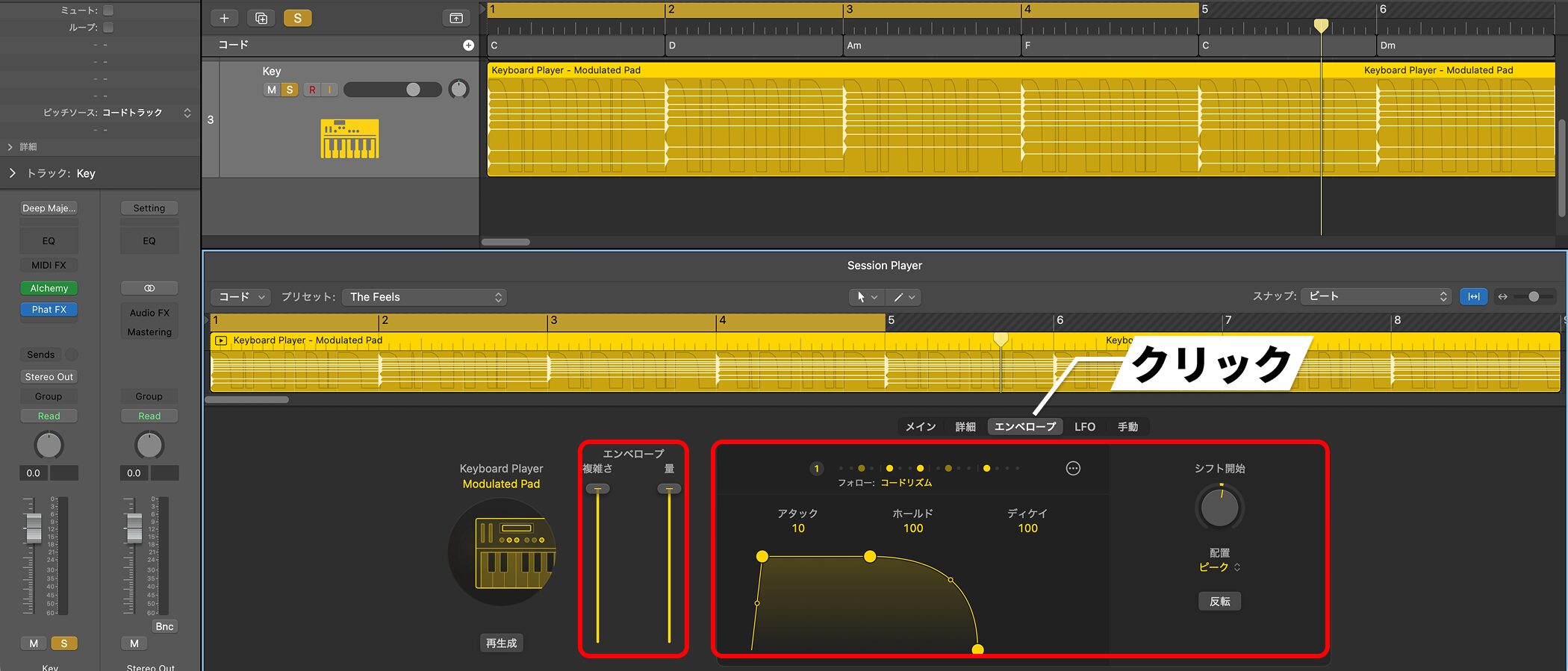Viewport: 1568px width, 671px height.
Task: Click the duplicate track icon
Action: tap(261, 18)
